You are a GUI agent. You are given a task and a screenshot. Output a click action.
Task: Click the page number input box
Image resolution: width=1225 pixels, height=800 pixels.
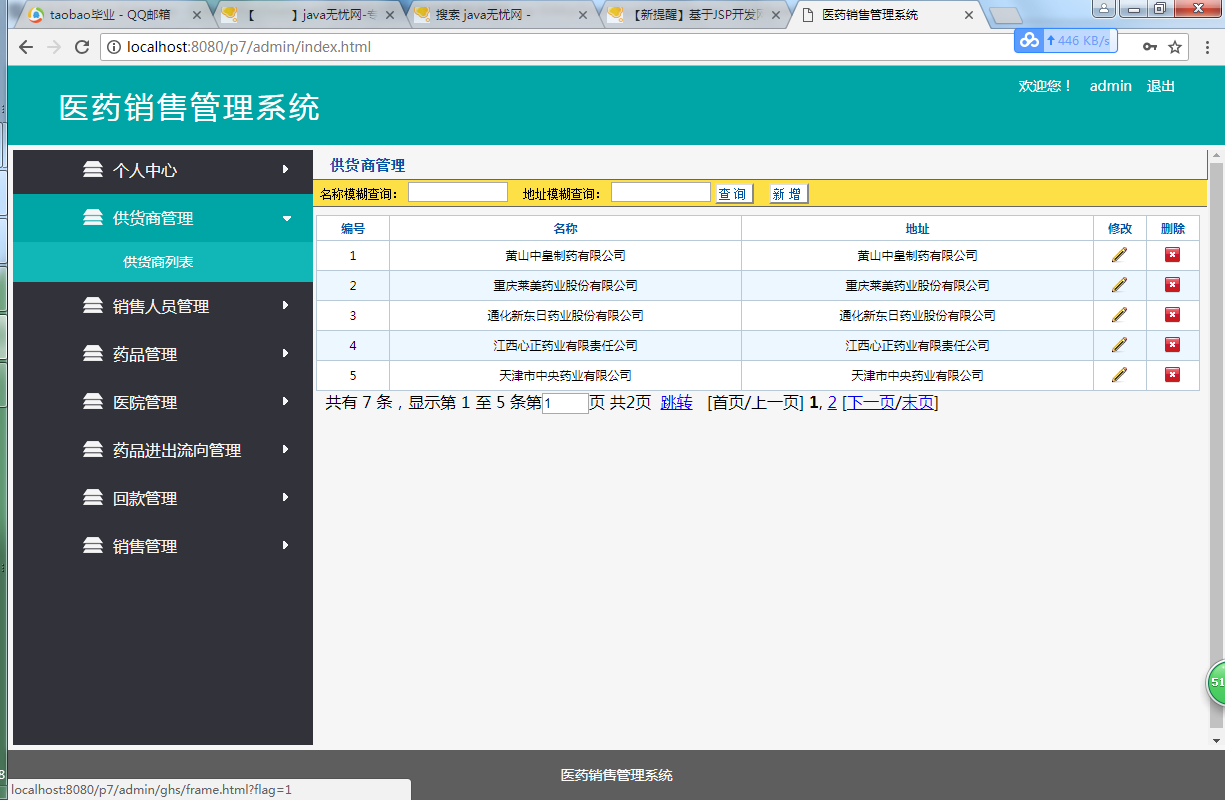pos(565,403)
